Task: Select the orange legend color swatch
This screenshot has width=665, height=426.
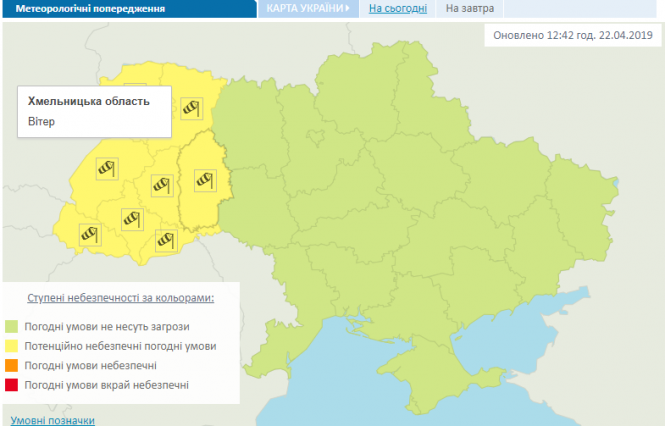Action: click(x=13, y=366)
